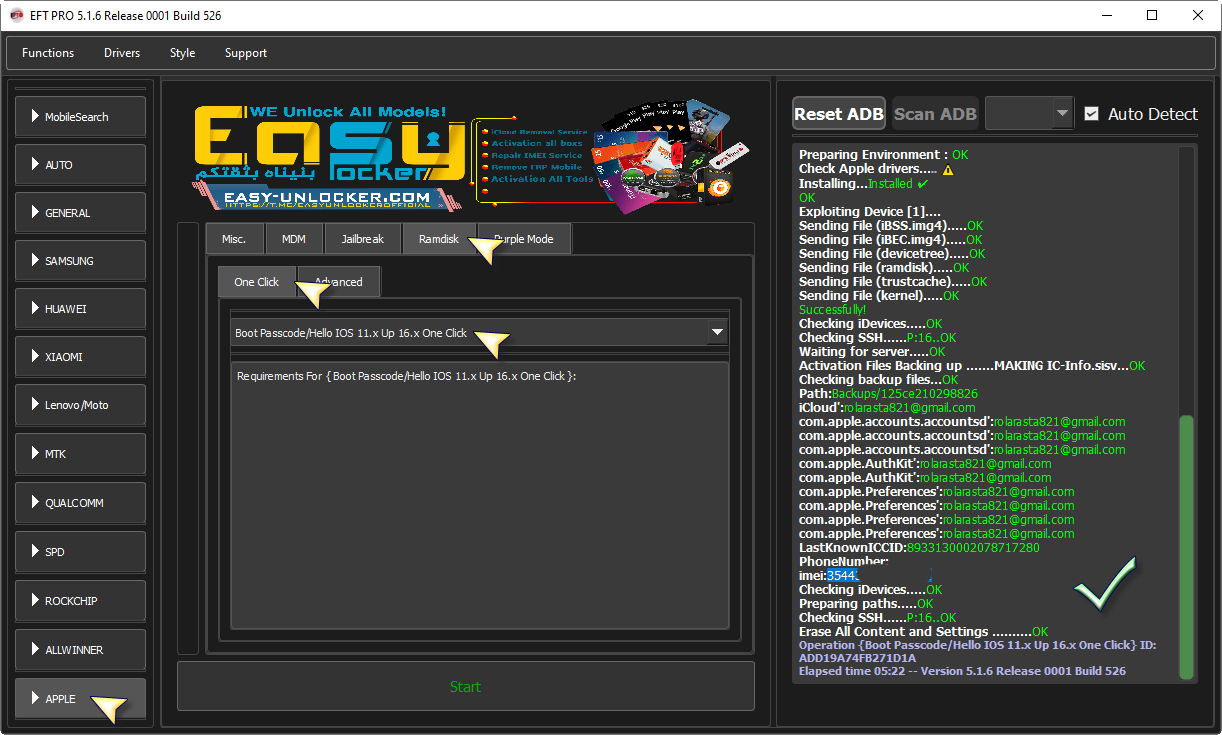Click the 'Requirements For { Boot Passcode/Hello...' heading text
This screenshot has width=1222, height=735.
coord(407,376)
